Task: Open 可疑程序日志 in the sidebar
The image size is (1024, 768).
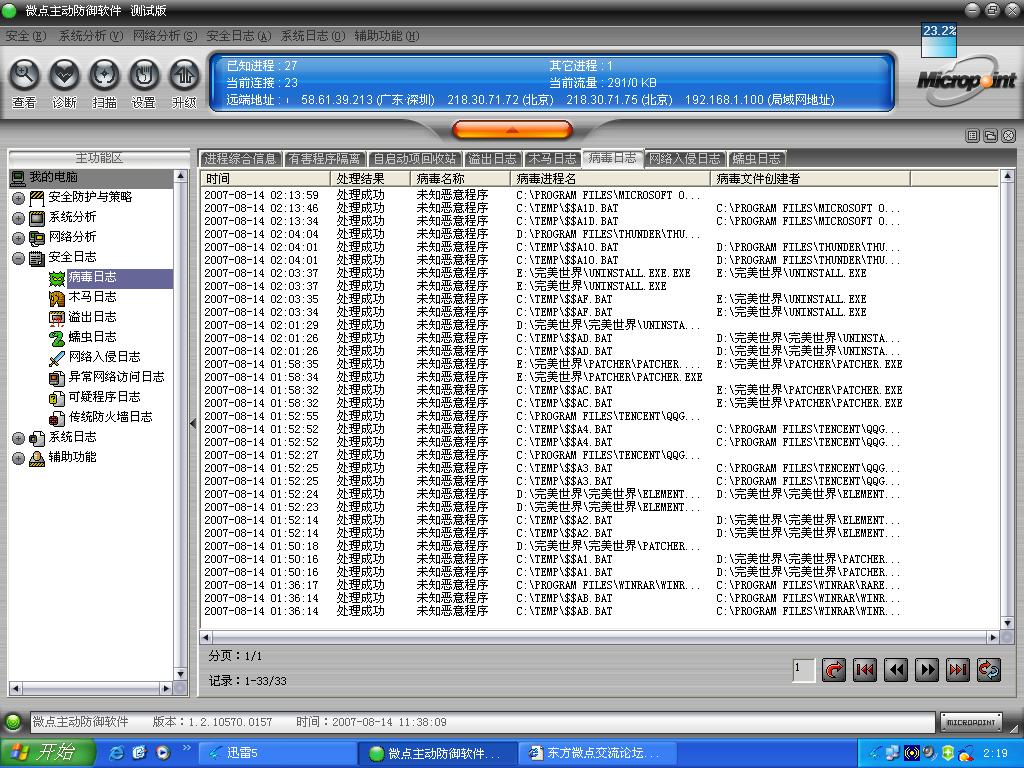Action: coord(104,397)
